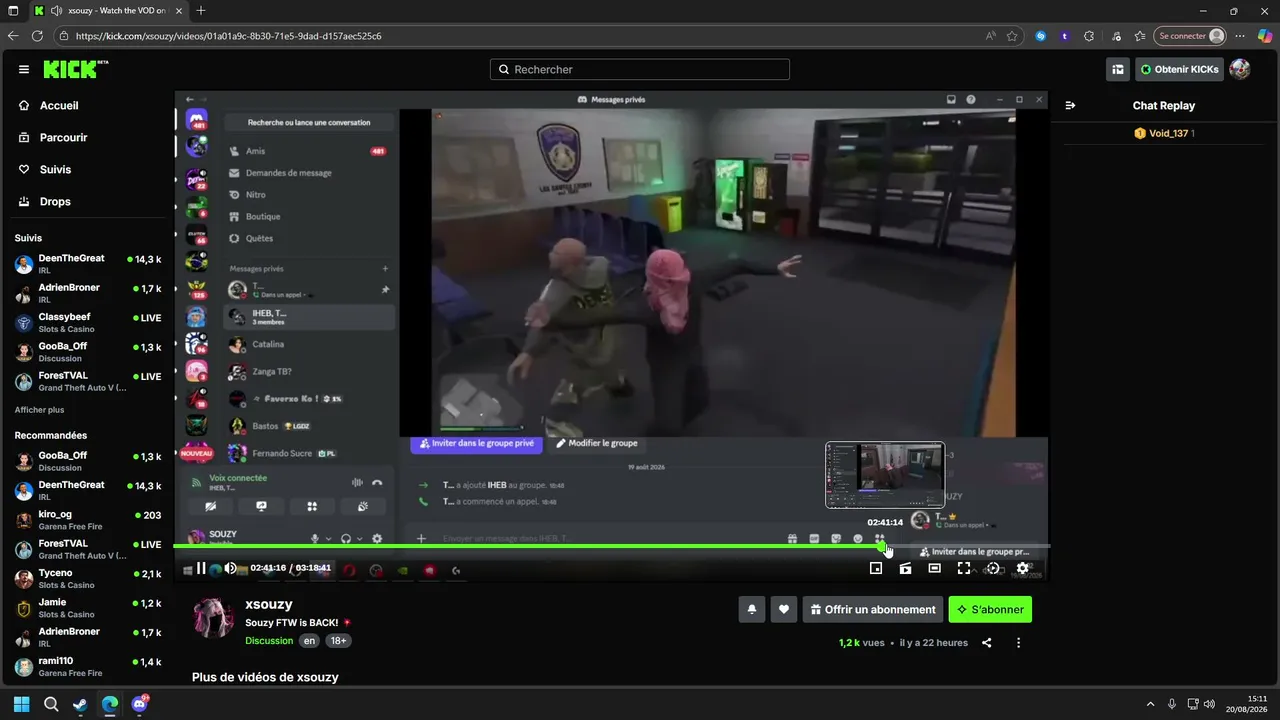This screenshot has width=1280, height=720.
Task: Open Steam from the taskbar
Action: (80, 704)
